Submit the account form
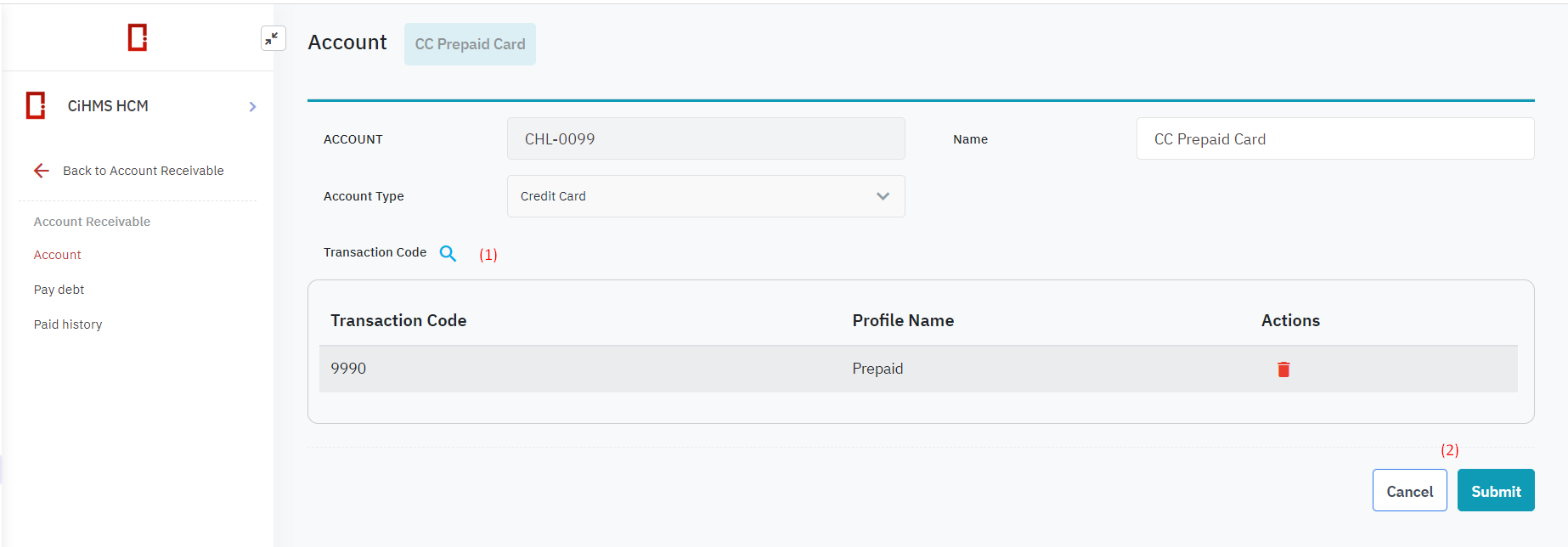 tap(1495, 491)
